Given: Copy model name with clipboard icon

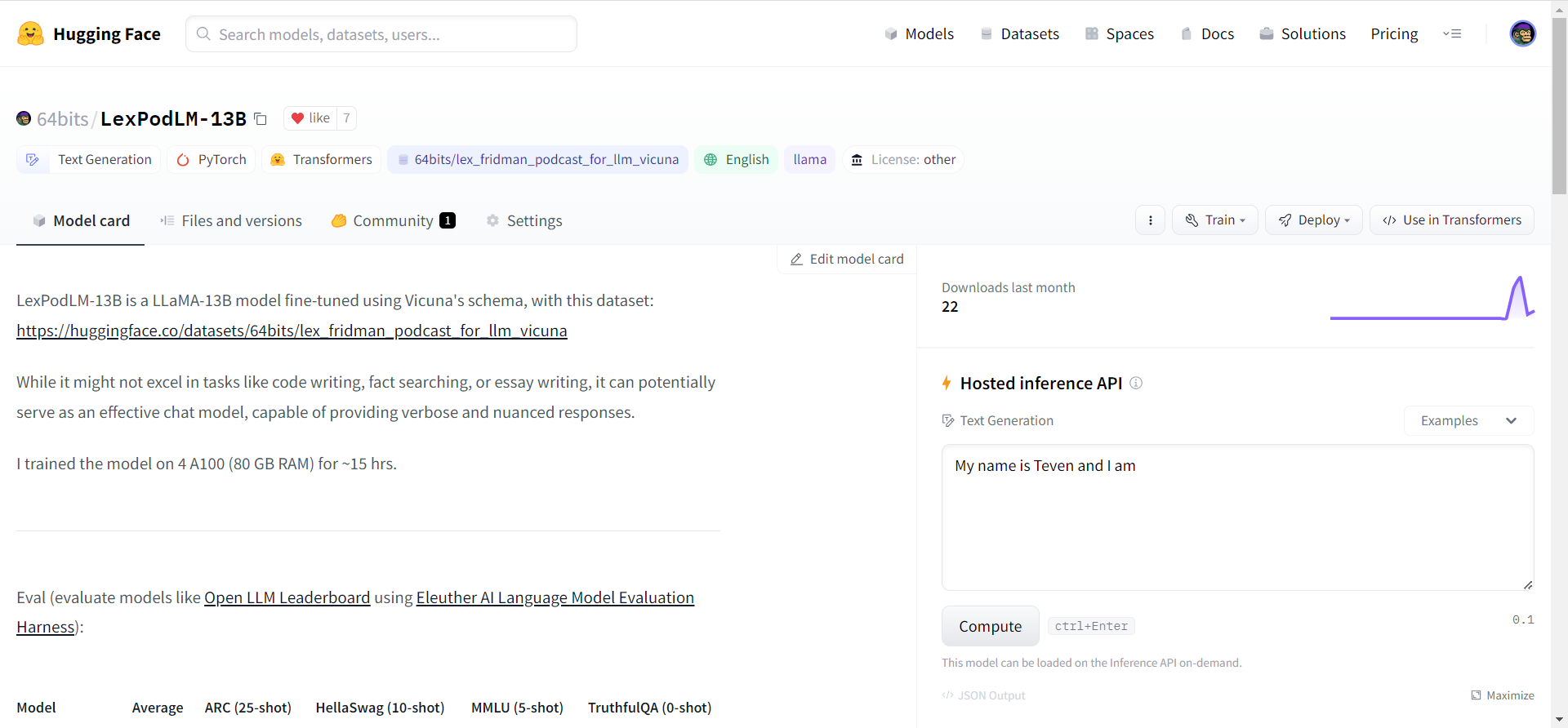Looking at the screenshot, I should (x=261, y=119).
